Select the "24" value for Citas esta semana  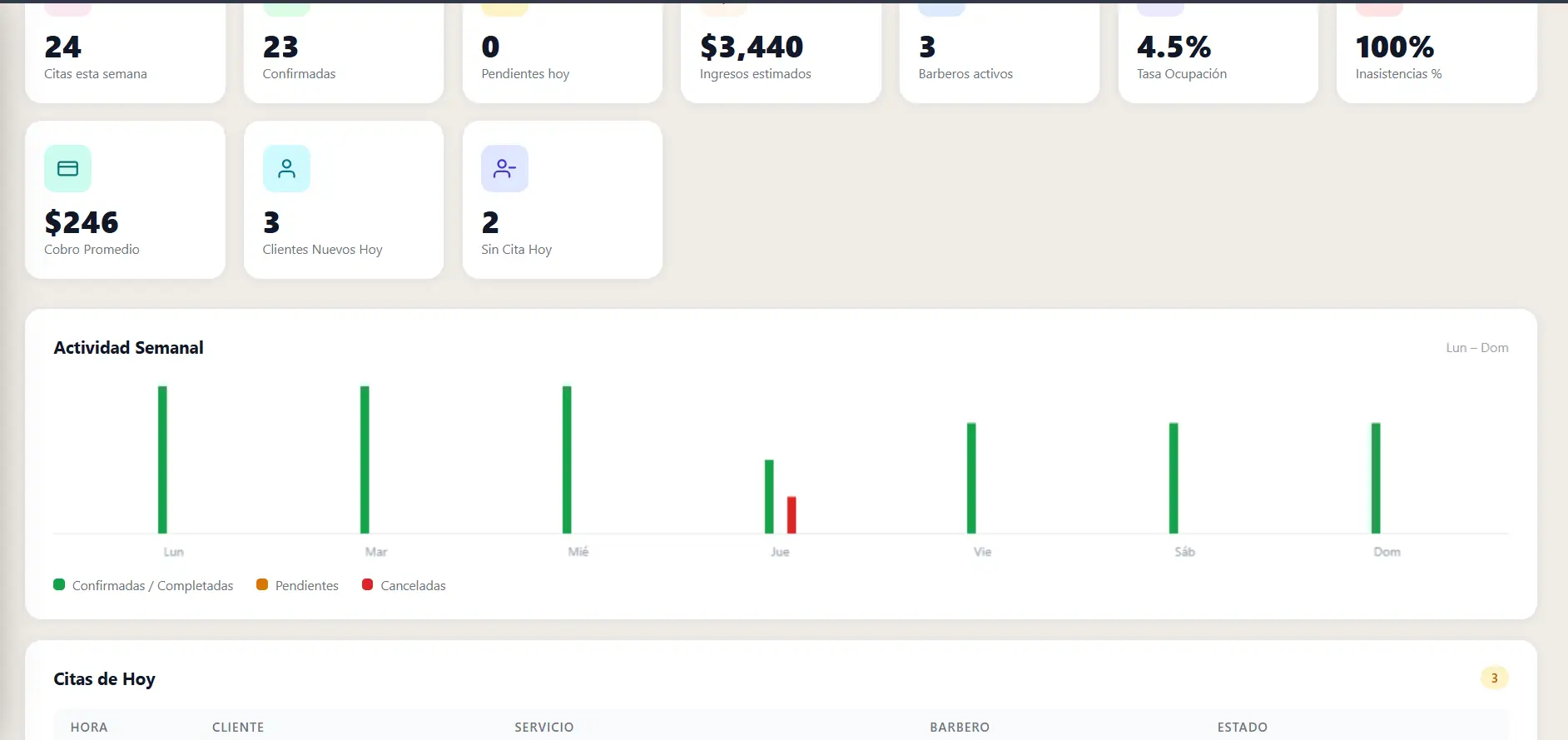click(63, 47)
